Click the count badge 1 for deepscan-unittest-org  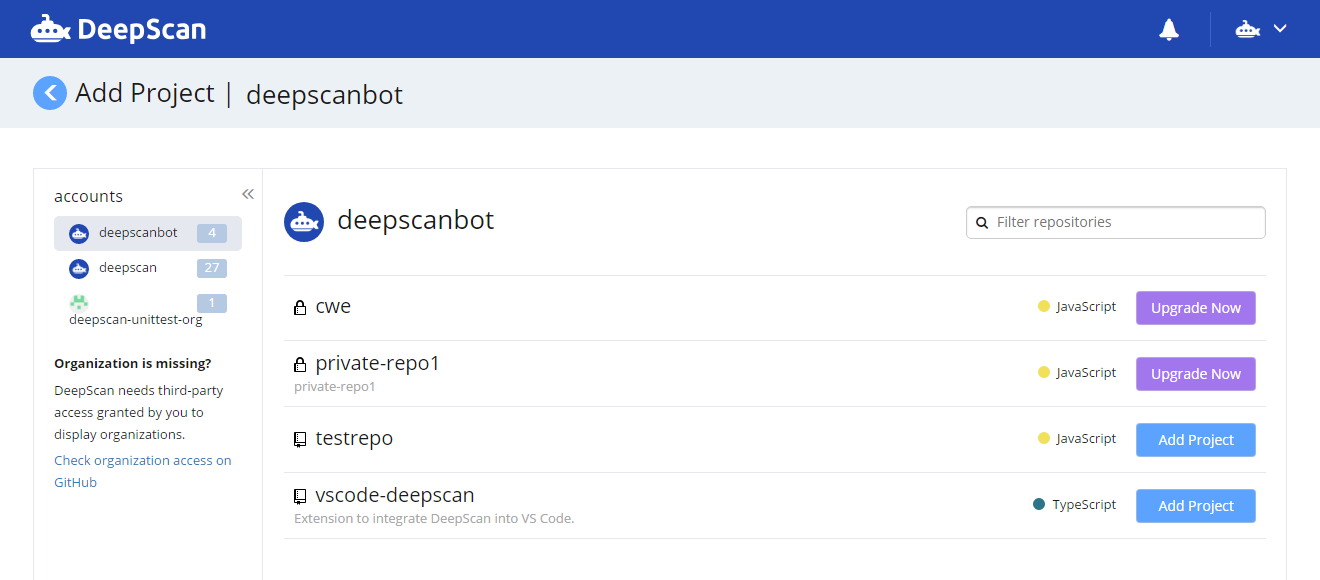(x=212, y=303)
